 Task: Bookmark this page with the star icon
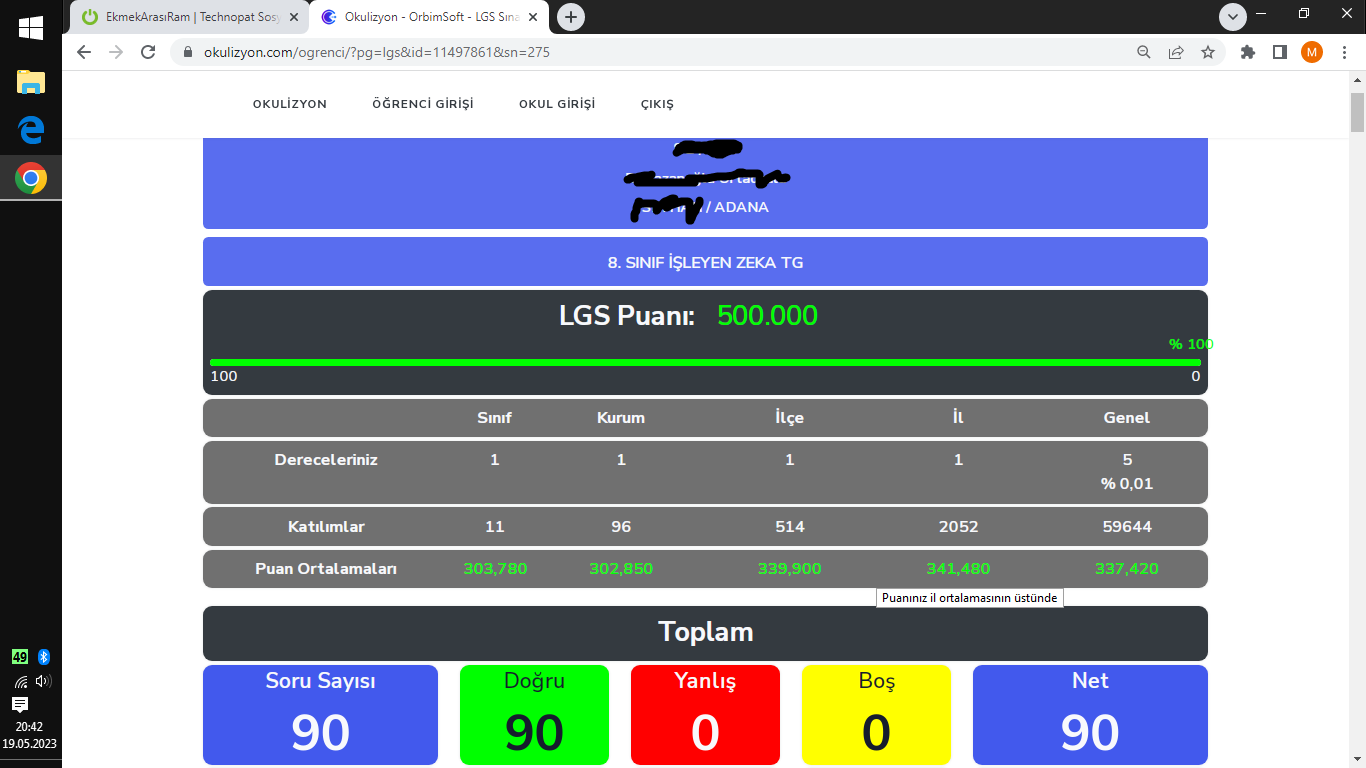(x=1208, y=52)
